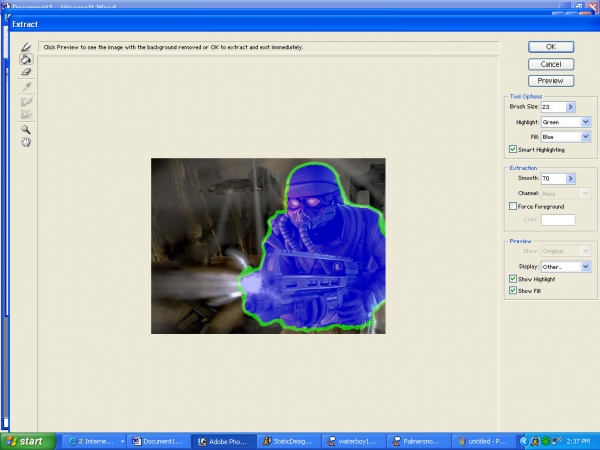The width and height of the screenshot is (600, 450).
Task: Switch to untitled Paint taskbar item
Action: tap(484, 441)
